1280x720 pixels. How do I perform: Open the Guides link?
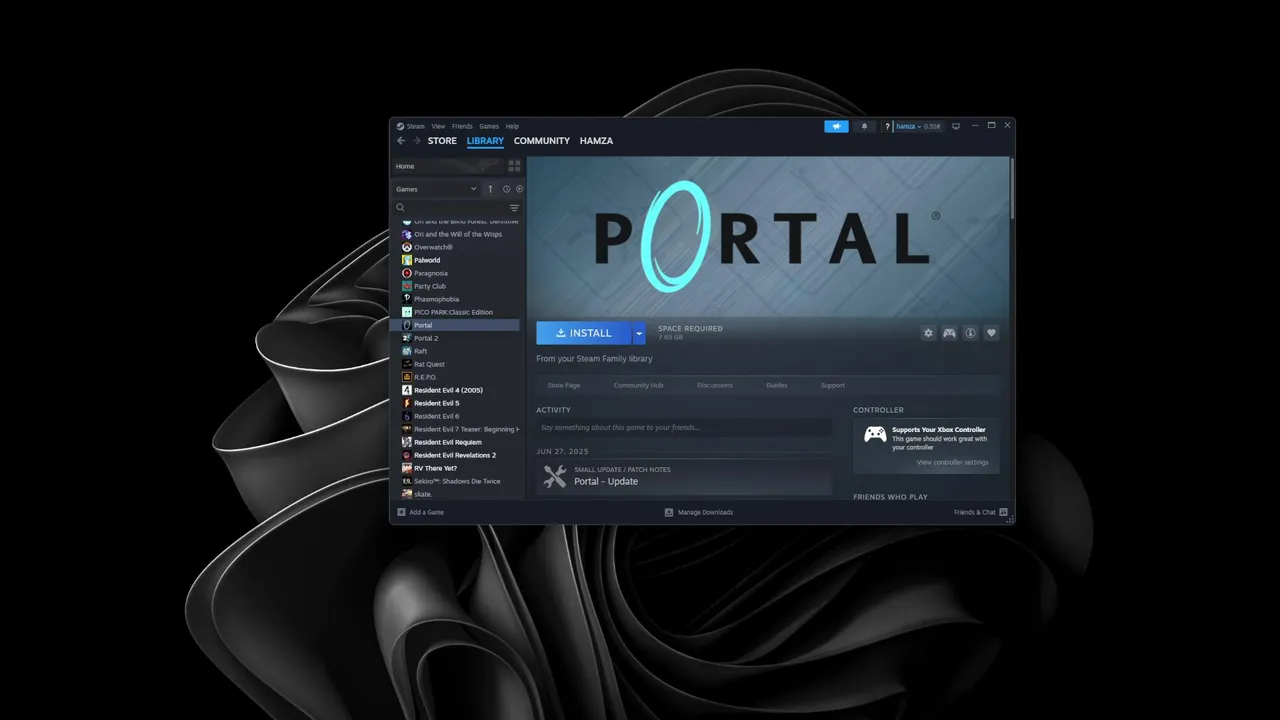tap(777, 385)
